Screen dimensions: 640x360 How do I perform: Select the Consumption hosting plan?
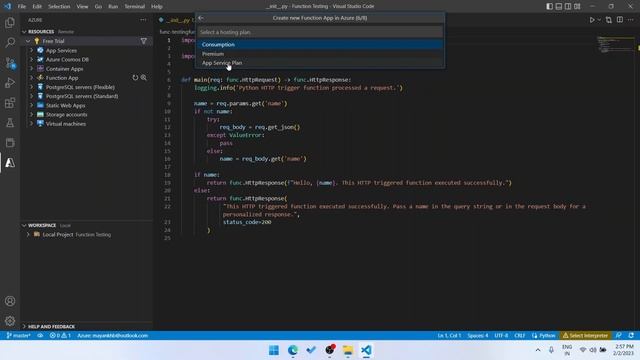point(320,44)
